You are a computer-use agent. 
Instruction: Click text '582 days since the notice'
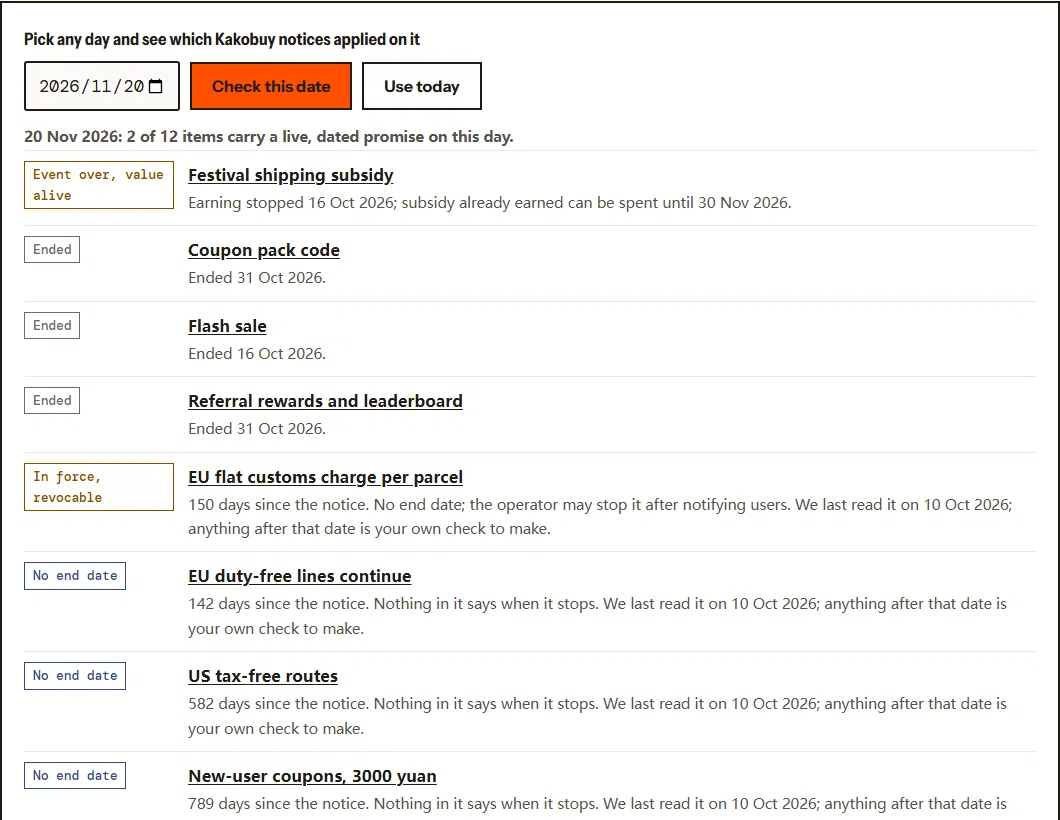tap(281, 704)
